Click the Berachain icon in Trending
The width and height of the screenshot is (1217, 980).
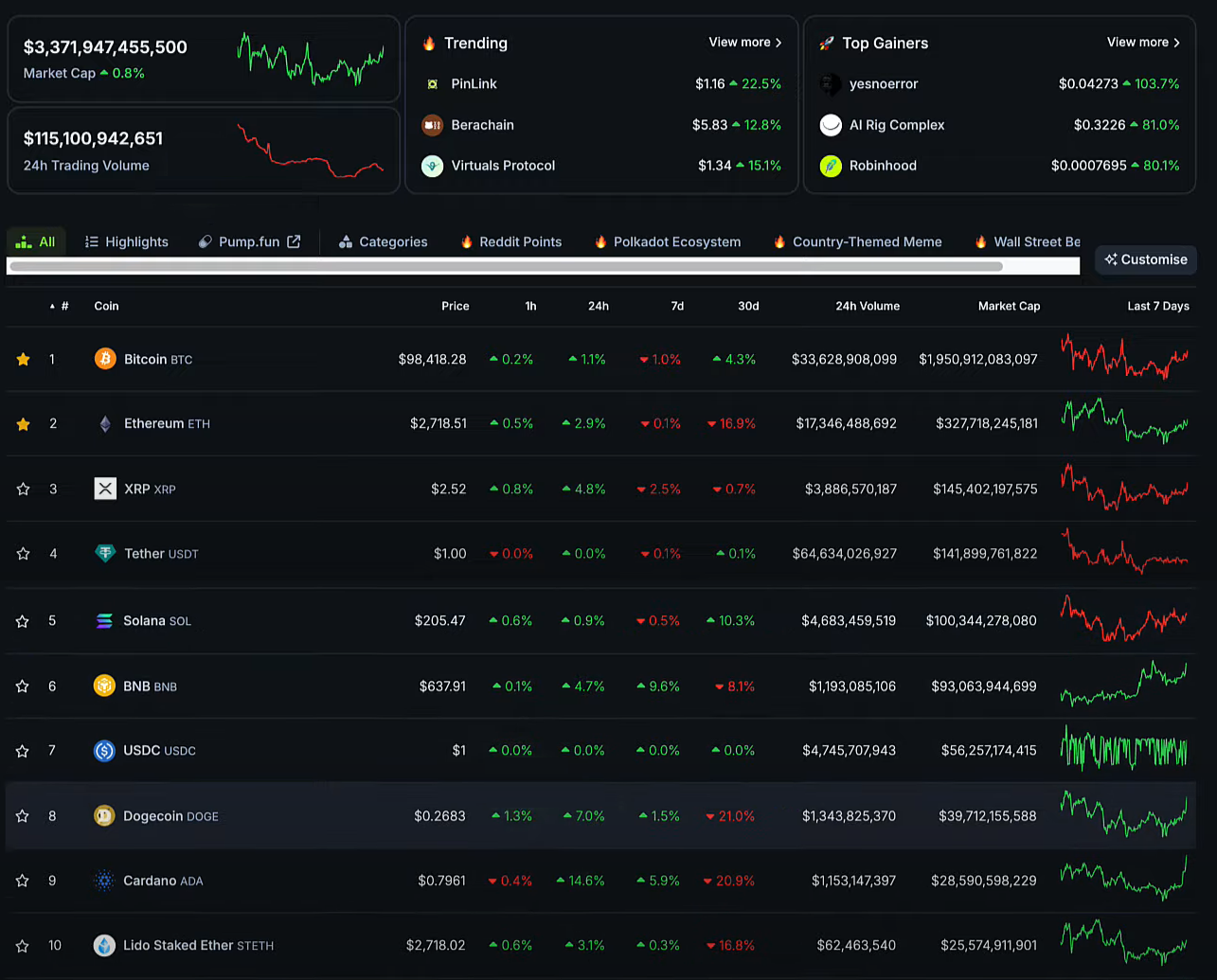(x=432, y=125)
